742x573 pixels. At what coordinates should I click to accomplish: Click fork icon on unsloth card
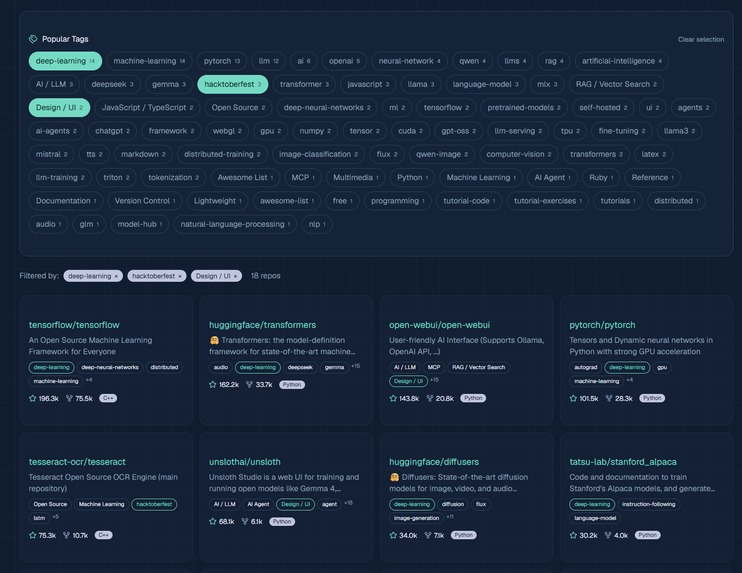coord(245,521)
